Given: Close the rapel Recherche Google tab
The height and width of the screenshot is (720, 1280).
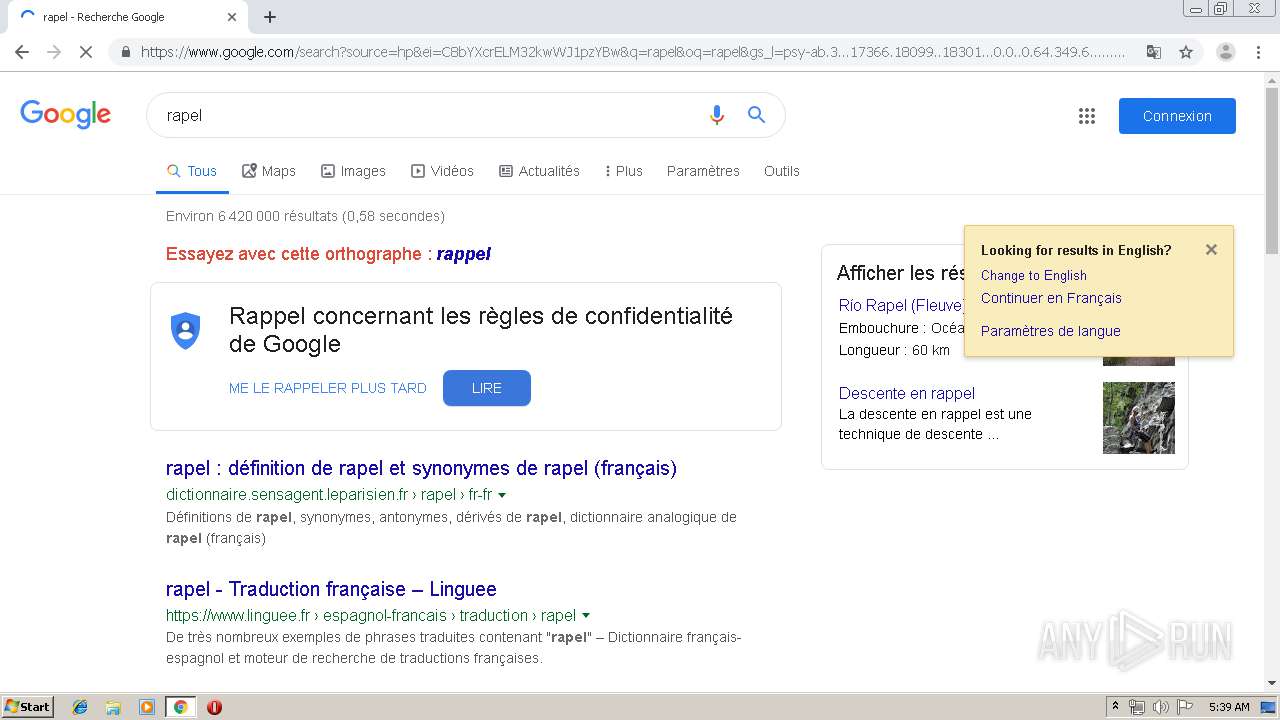Looking at the screenshot, I should click(232, 17).
